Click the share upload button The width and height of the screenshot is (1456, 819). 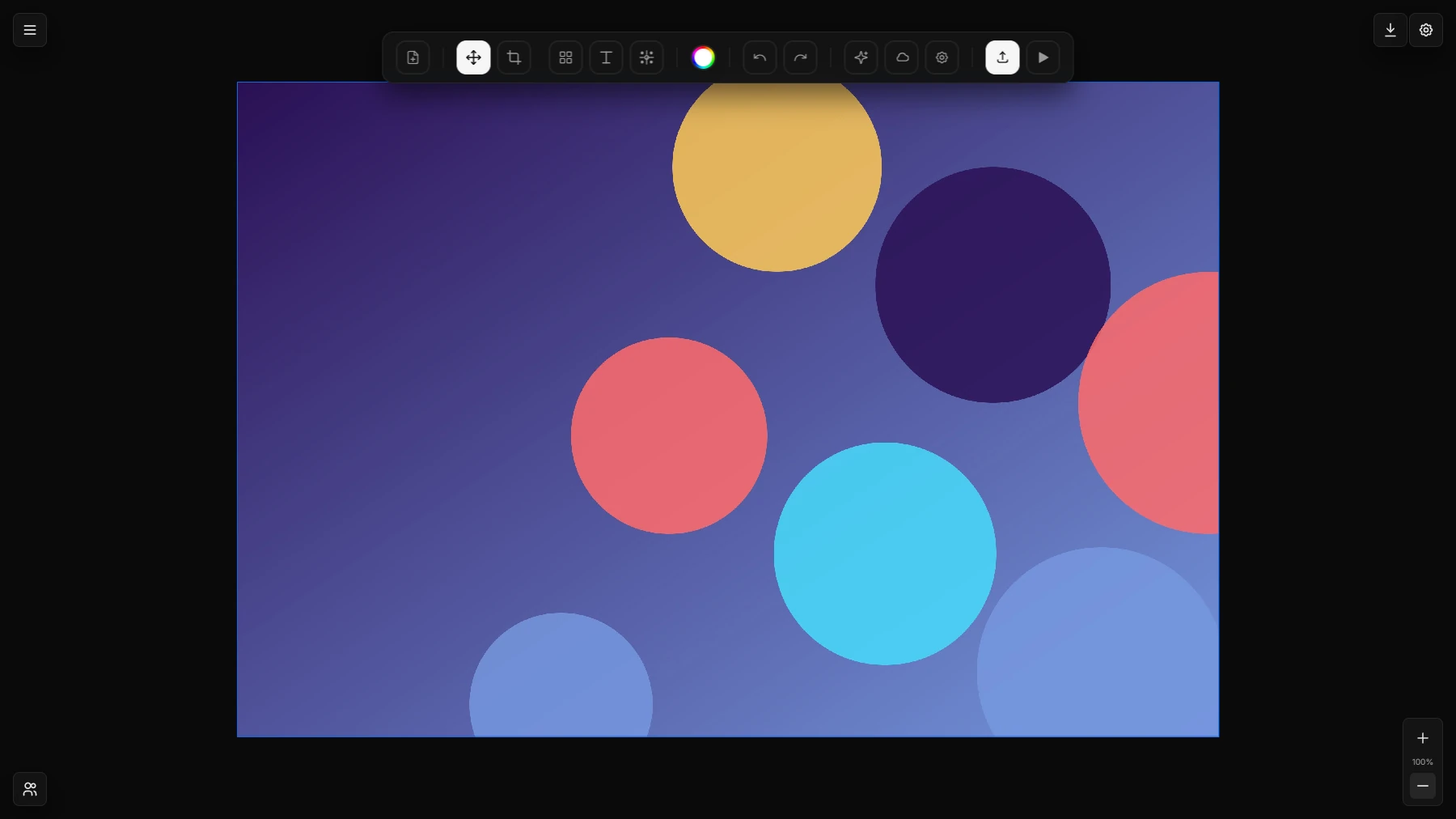[x=1002, y=57]
